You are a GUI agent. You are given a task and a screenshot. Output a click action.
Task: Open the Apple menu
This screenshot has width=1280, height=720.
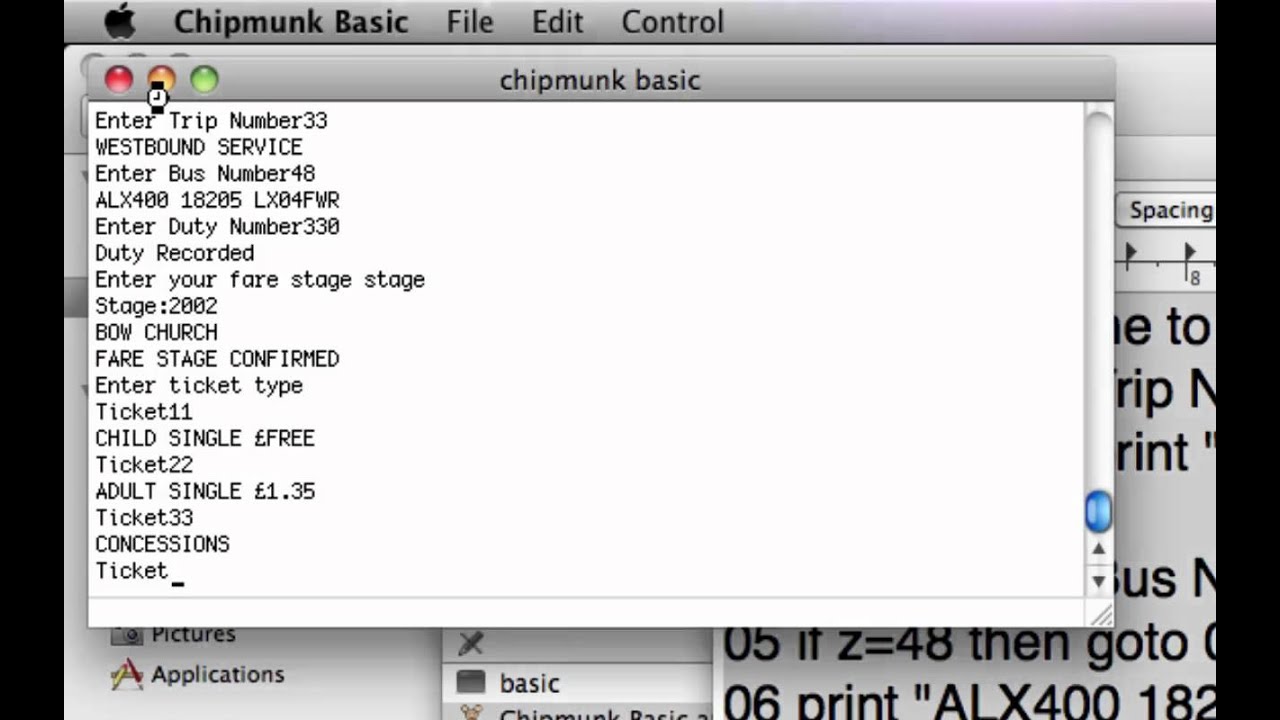tap(120, 21)
